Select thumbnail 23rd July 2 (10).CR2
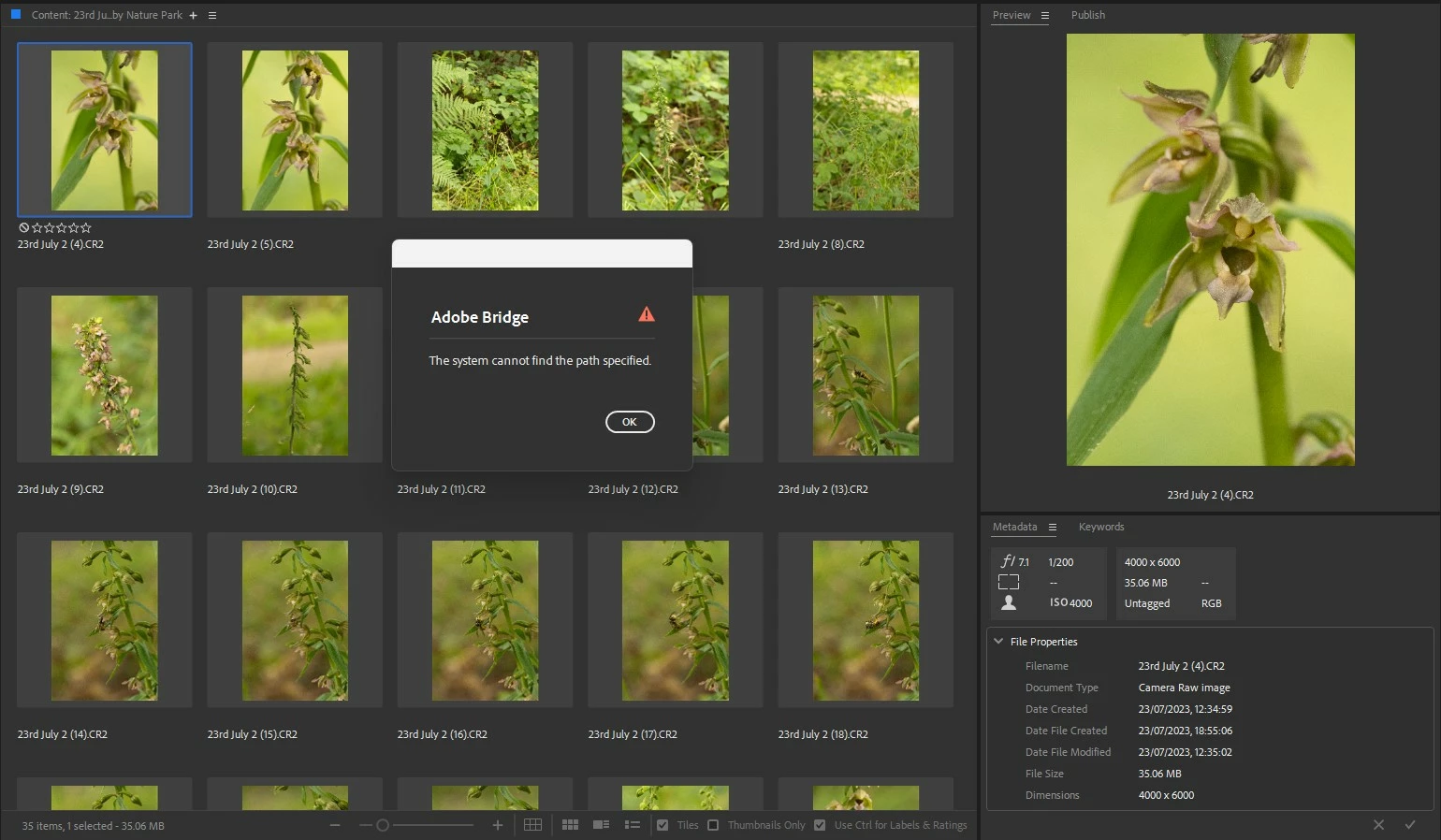1441x840 pixels. [295, 375]
